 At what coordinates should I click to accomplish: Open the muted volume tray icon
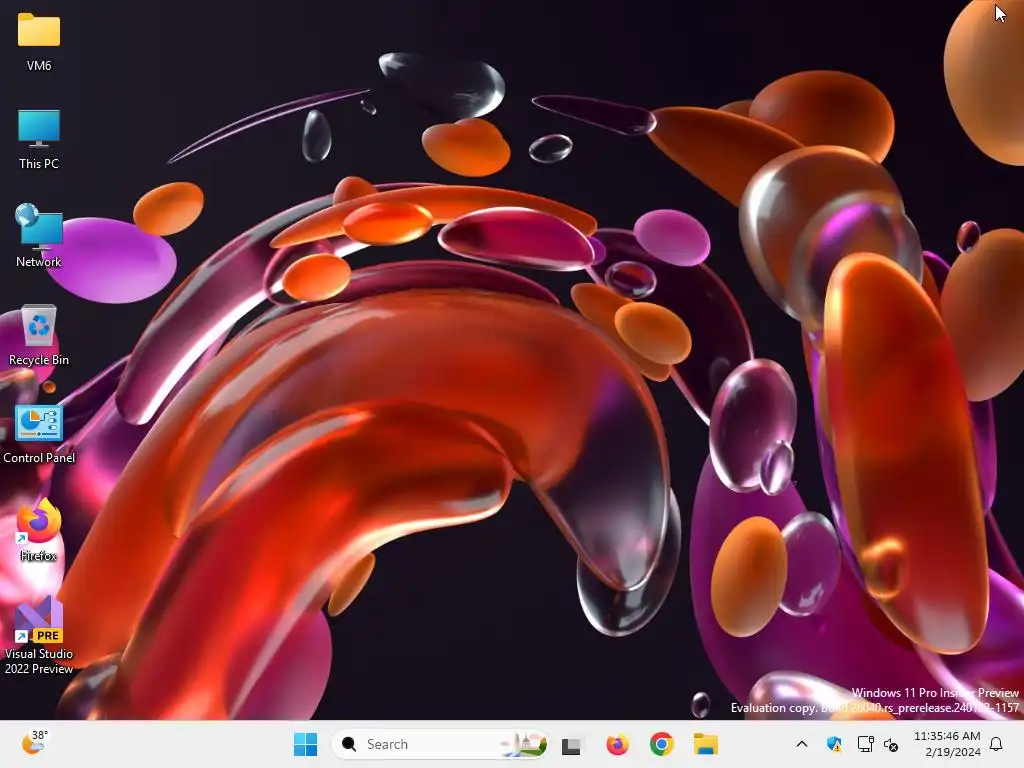891,744
